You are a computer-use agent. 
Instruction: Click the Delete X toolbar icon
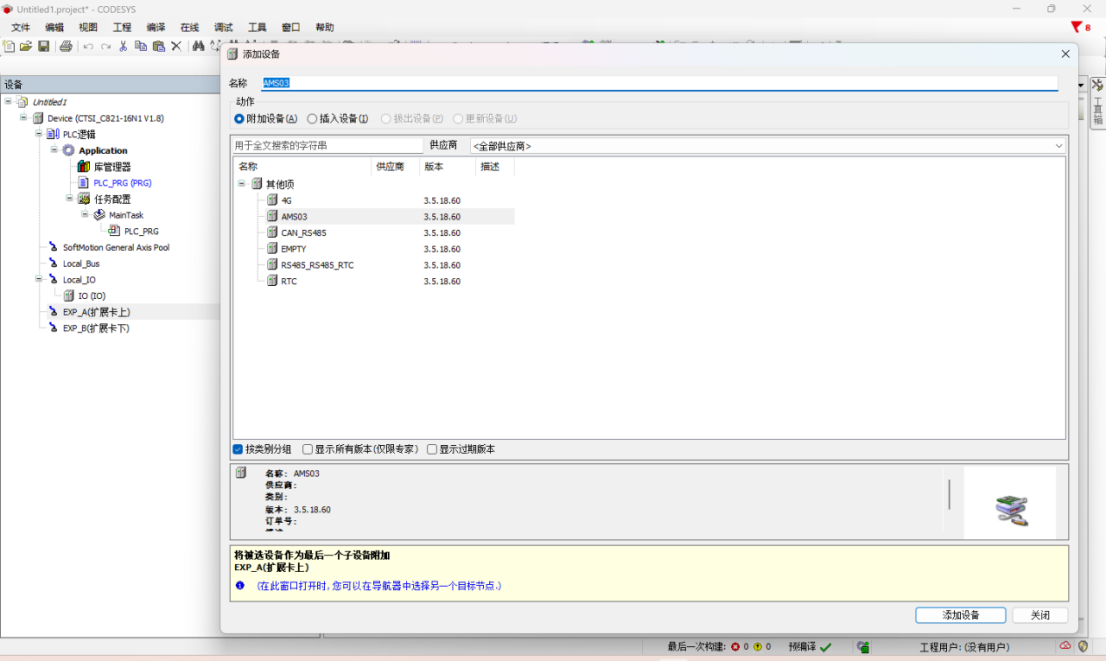point(176,47)
